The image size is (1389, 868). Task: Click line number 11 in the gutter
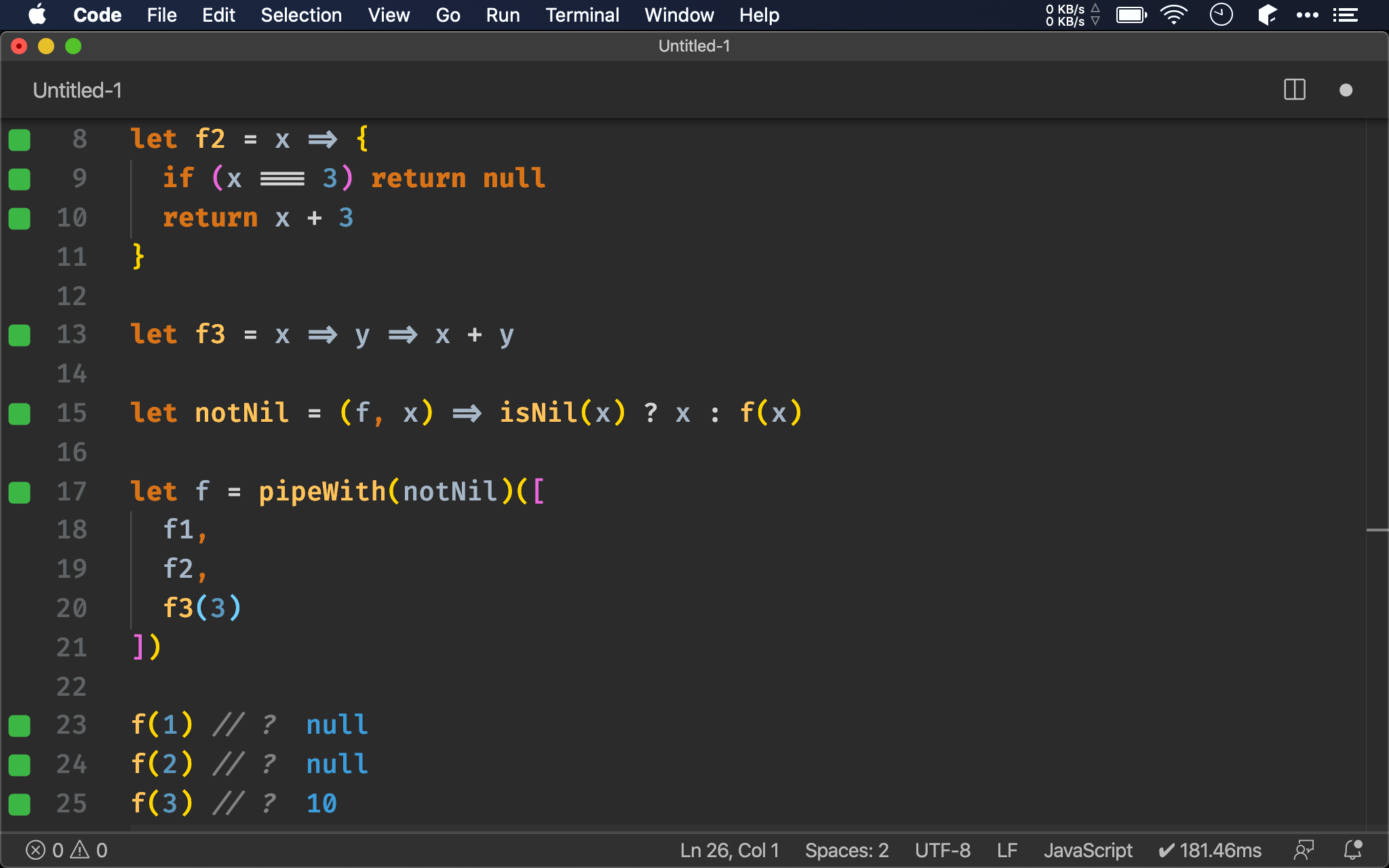coord(72,257)
